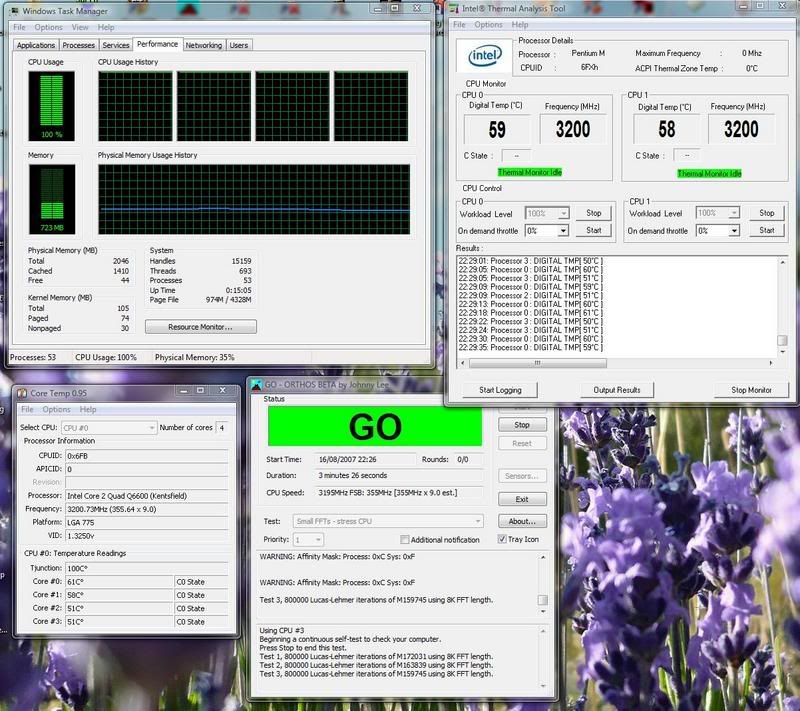Click the Windows Task Manager title bar icon
The width and height of the screenshot is (800, 711).
15,10
